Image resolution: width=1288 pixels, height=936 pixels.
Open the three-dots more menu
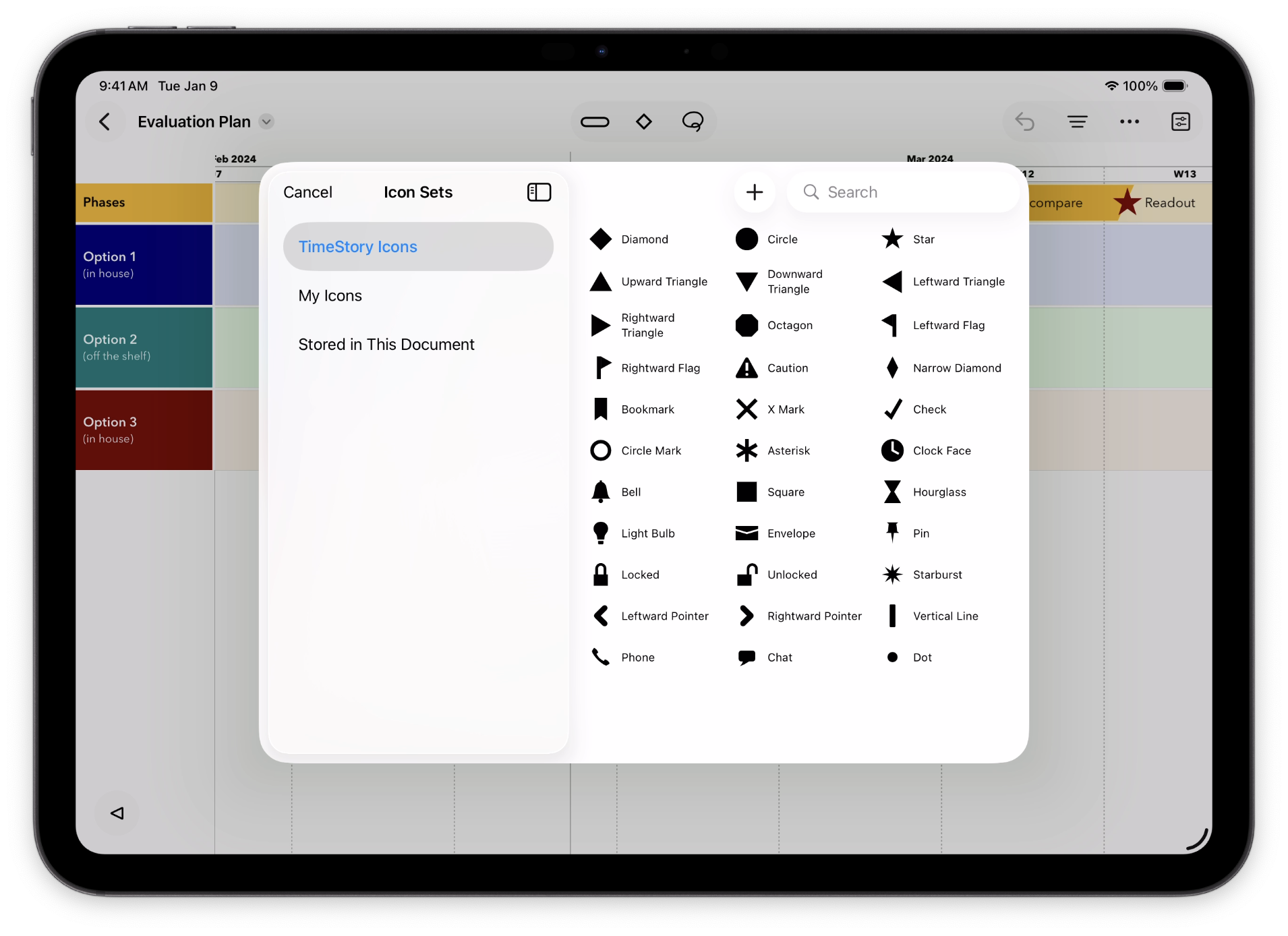tap(1129, 122)
